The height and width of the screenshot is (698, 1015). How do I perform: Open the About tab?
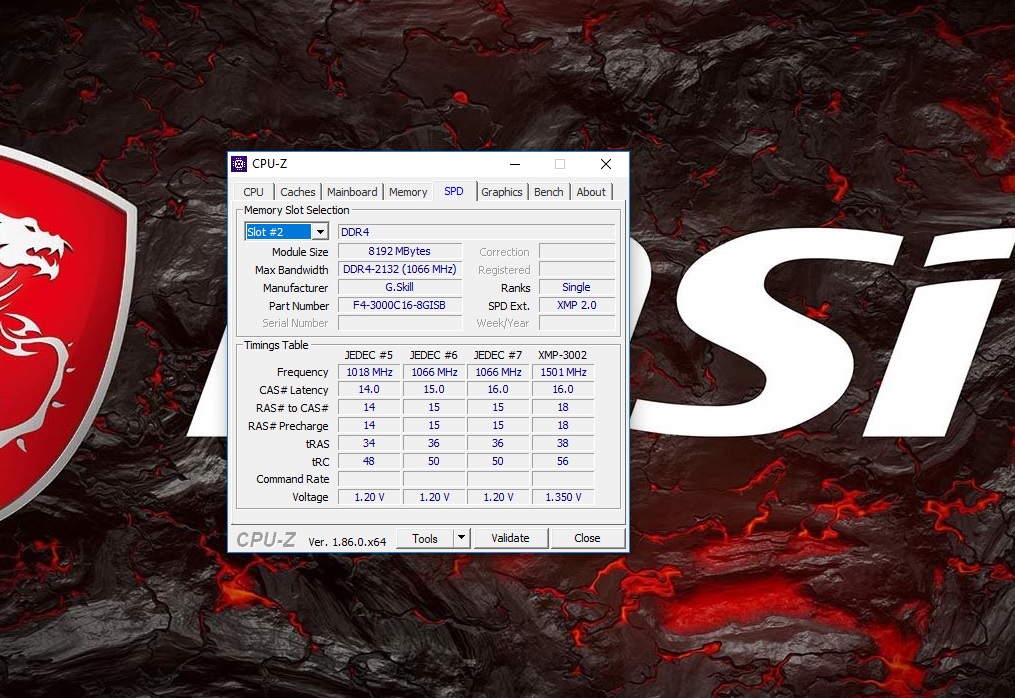[591, 191]
